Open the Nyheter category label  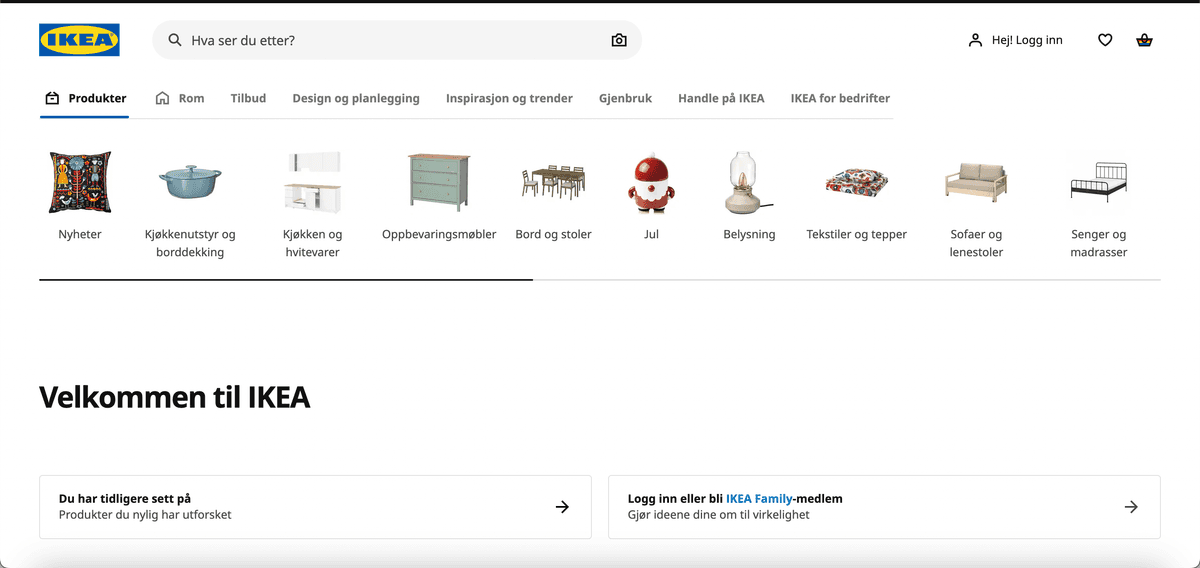[x=80, y=234]
